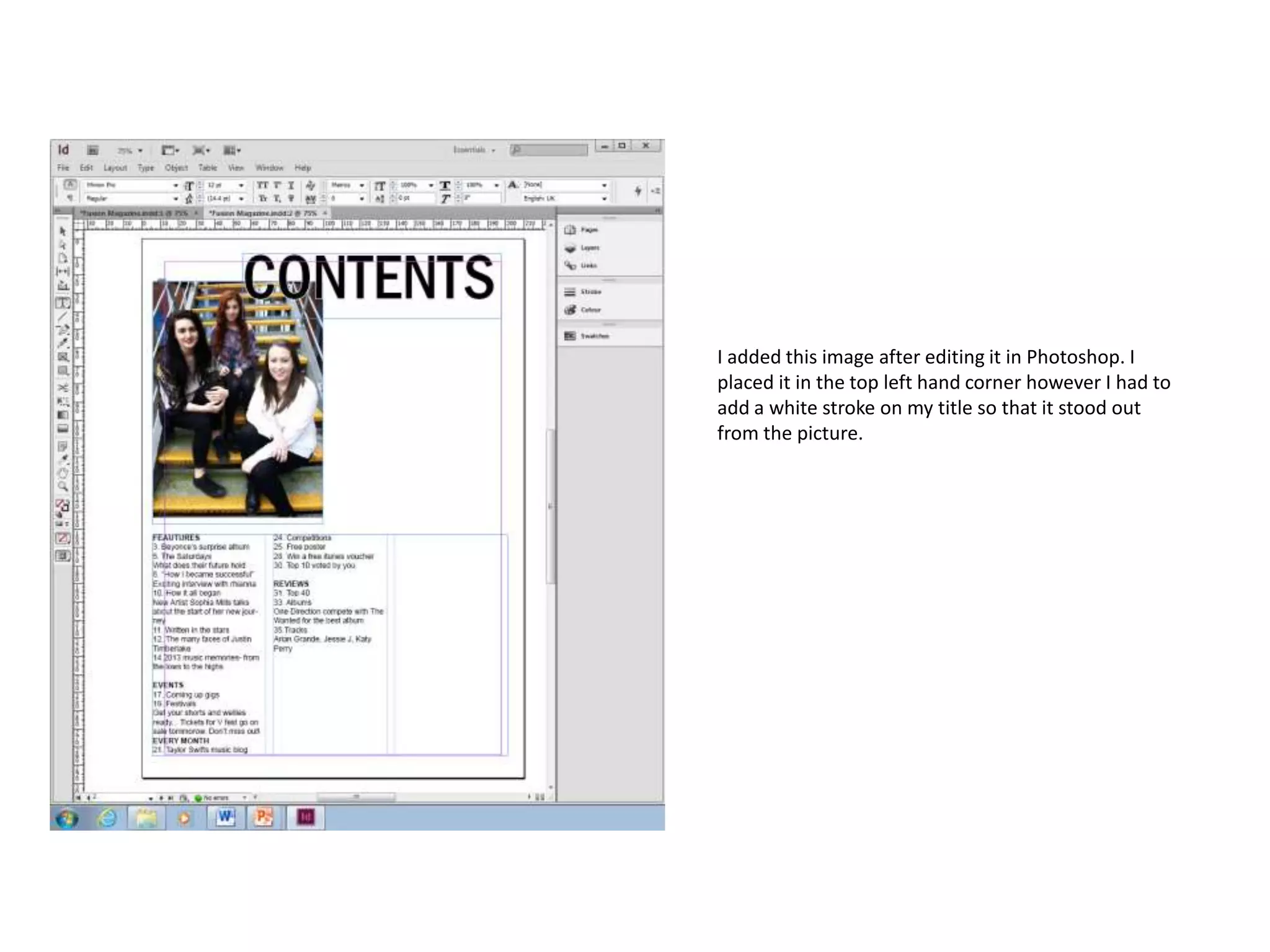Select the Rectangle Frame tool
Screen dimensions: 1270x952
coord(63,357)
